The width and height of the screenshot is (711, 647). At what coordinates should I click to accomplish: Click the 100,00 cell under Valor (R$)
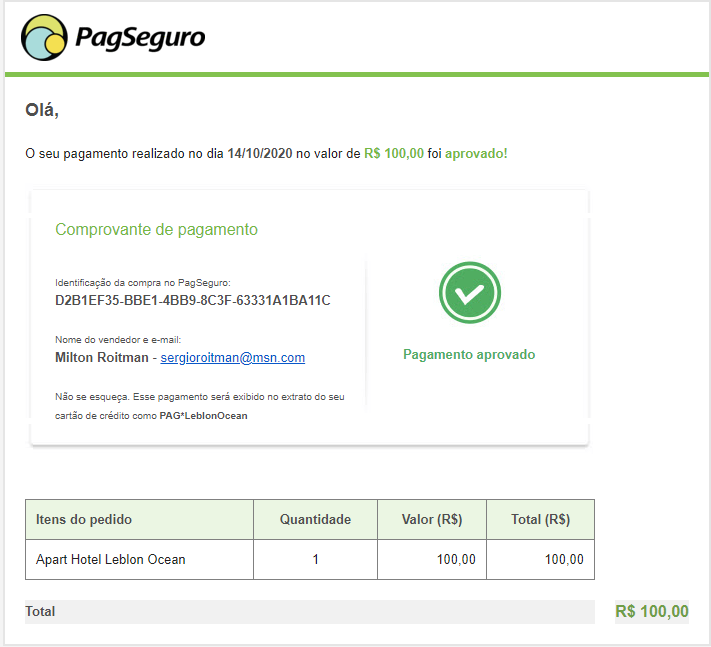432,559
